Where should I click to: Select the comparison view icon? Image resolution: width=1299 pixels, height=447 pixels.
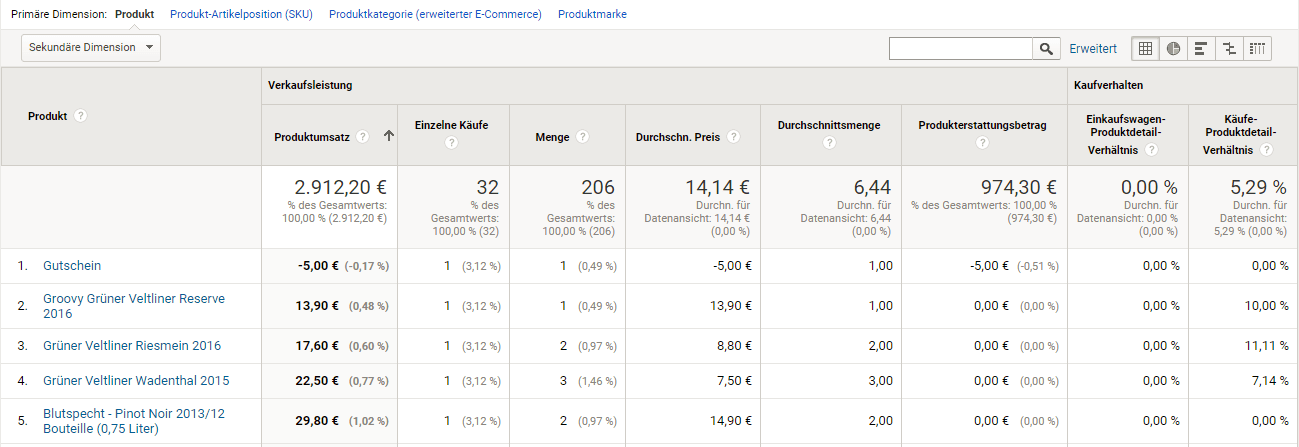(x=1229, y=48)
